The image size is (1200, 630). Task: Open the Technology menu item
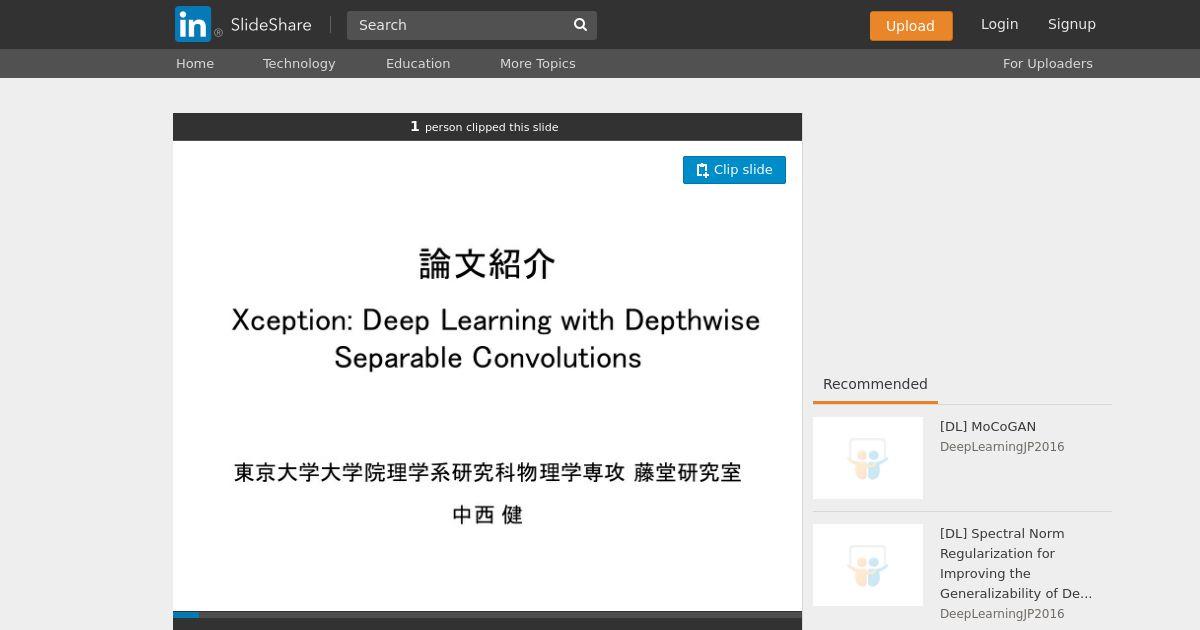(299, 63)
